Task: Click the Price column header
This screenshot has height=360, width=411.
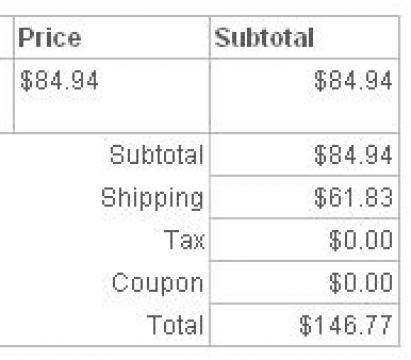Action: pos(50,38)
